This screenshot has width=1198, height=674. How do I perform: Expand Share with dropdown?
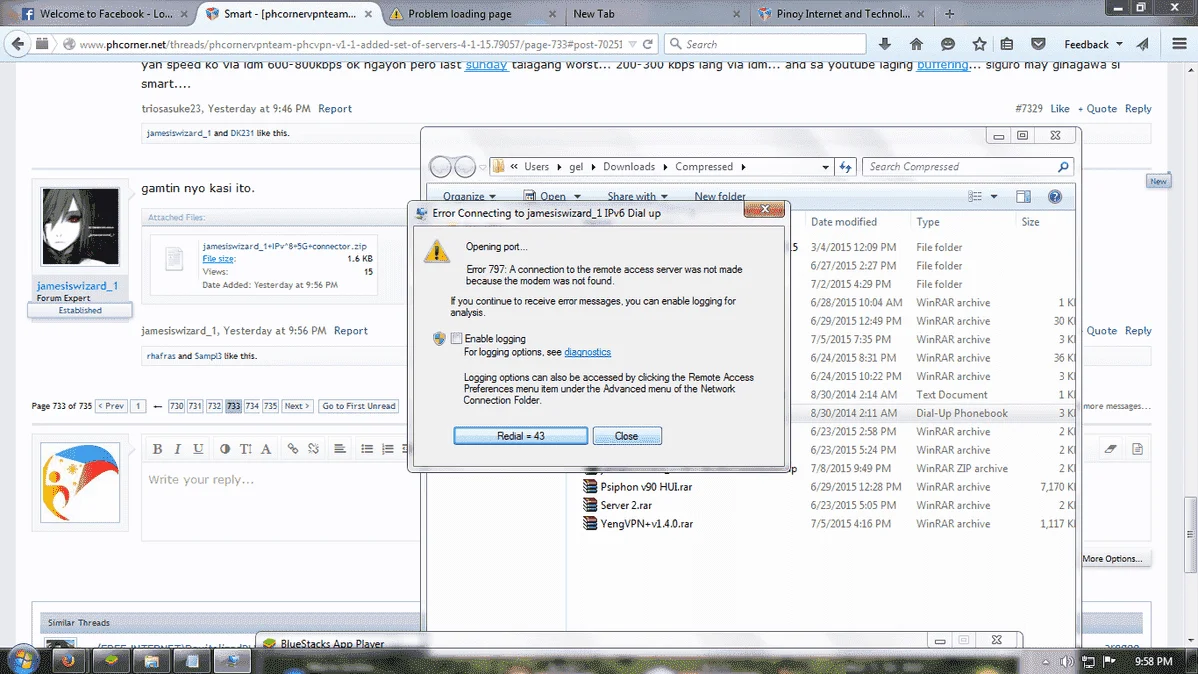(637, 196)
